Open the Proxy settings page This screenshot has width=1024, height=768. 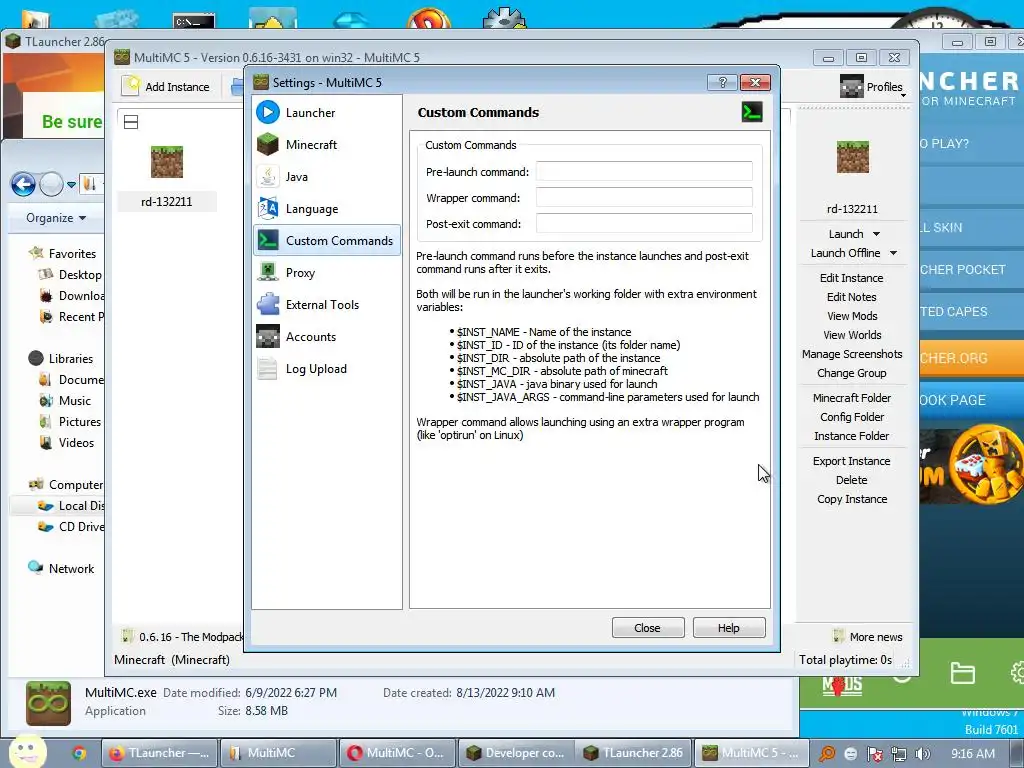point(327,272)
